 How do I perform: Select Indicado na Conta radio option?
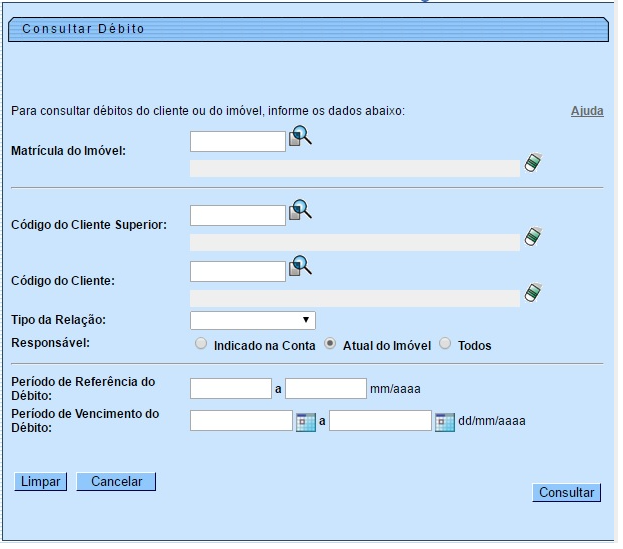click(x=202, y=345)
